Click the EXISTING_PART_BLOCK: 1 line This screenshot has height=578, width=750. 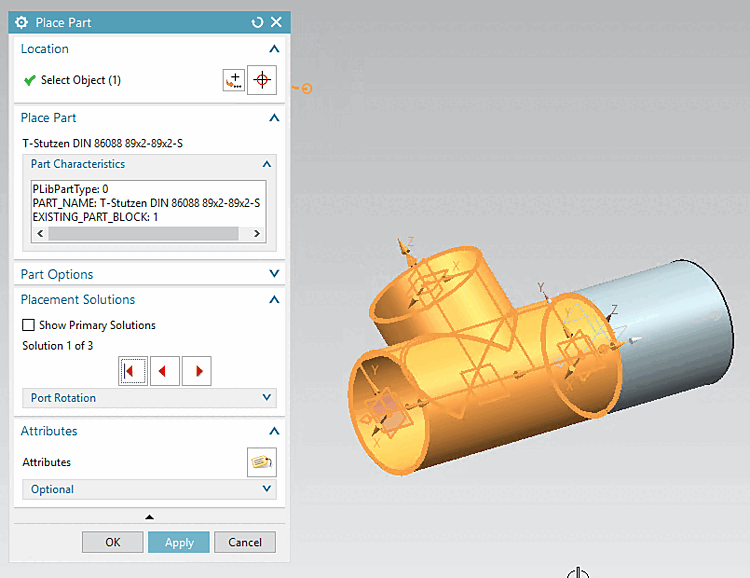tap(95, 217)
